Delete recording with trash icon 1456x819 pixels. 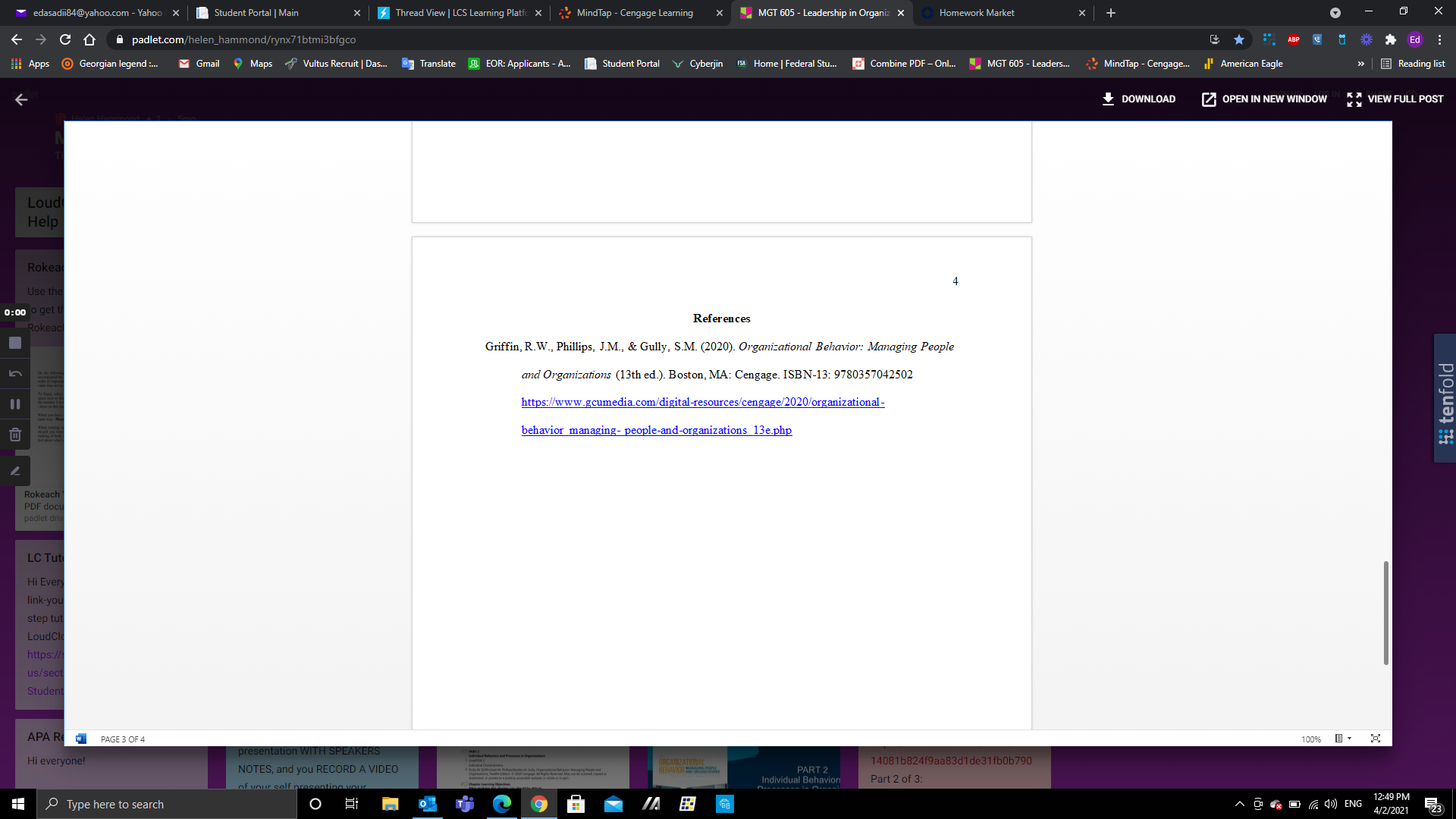pyautogui.click(x=15, y=435)
